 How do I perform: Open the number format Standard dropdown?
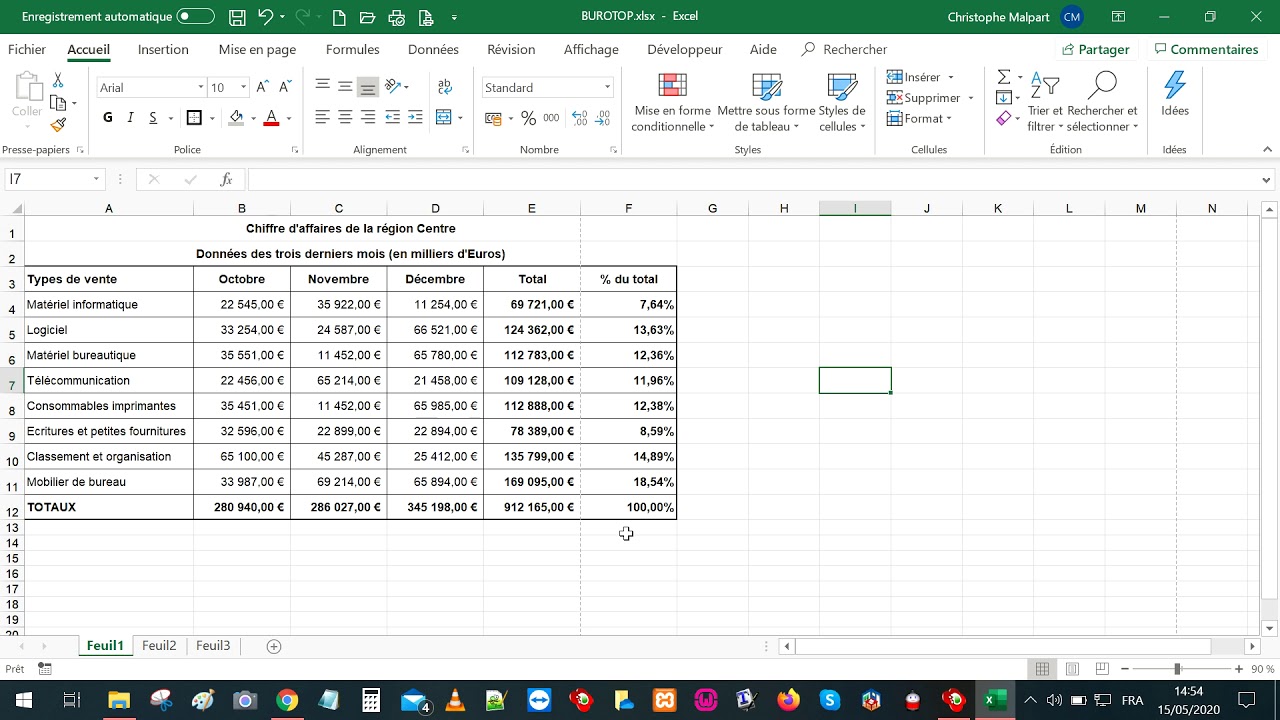coord(607,88)
